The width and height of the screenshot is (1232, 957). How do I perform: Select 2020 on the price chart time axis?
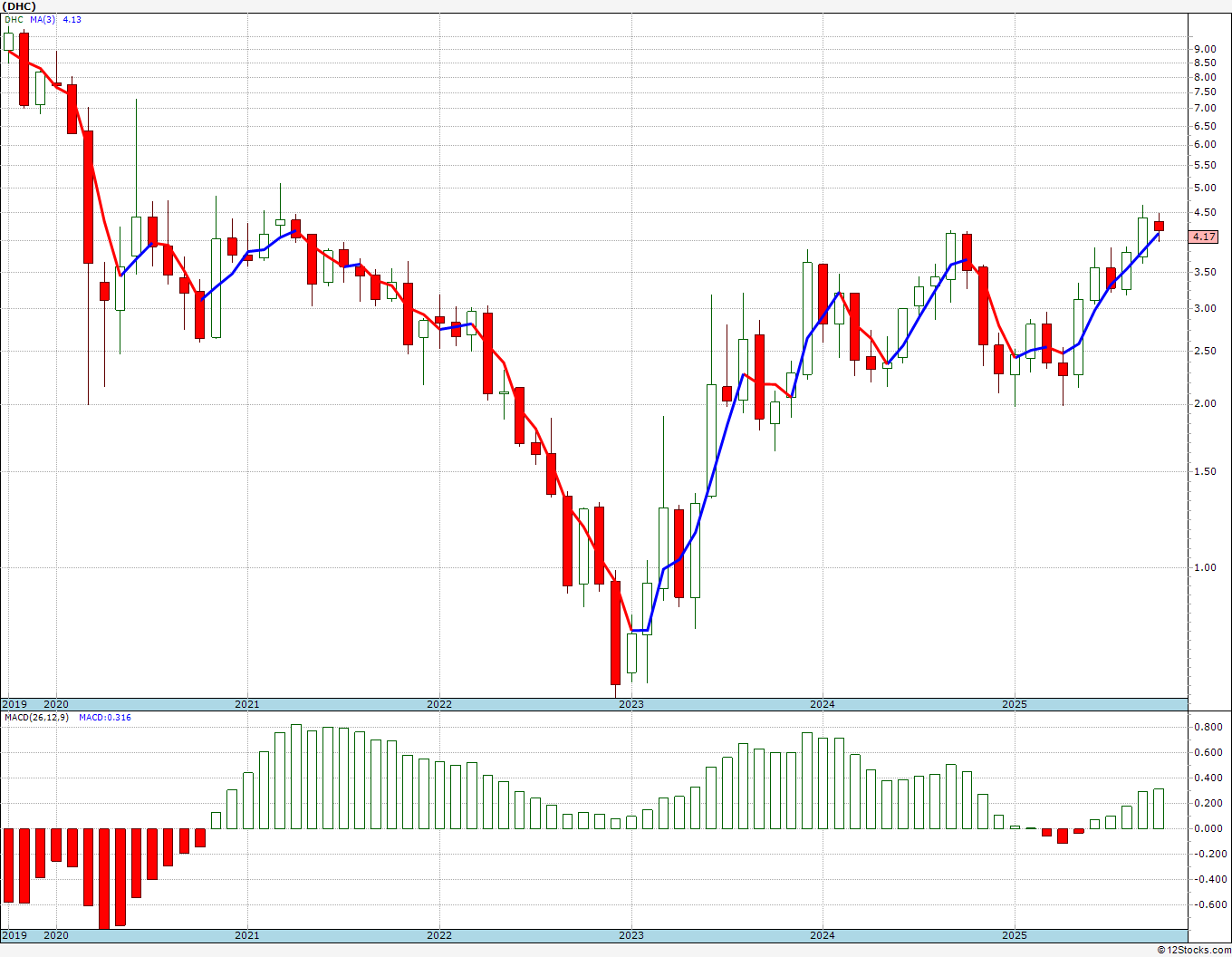(x=56, y=704)
